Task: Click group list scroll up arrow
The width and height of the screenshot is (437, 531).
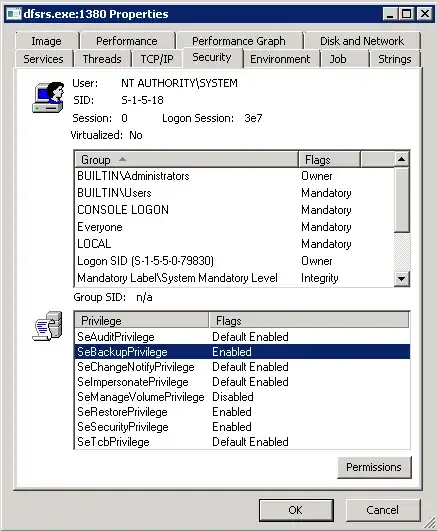Action: pyautogui.click(x=401, y=159)
